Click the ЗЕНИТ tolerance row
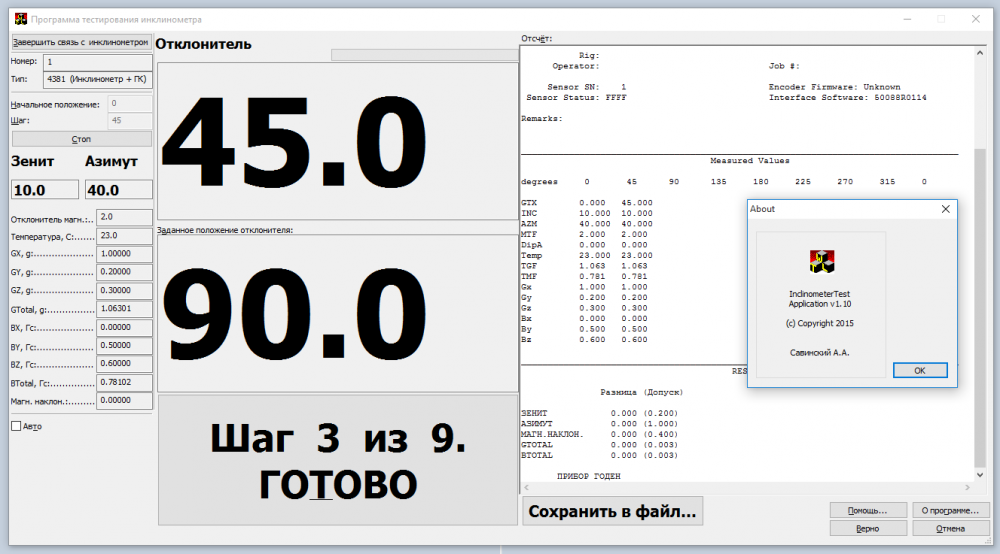This screenshot has width=1000, height=554. coord(599,413)
